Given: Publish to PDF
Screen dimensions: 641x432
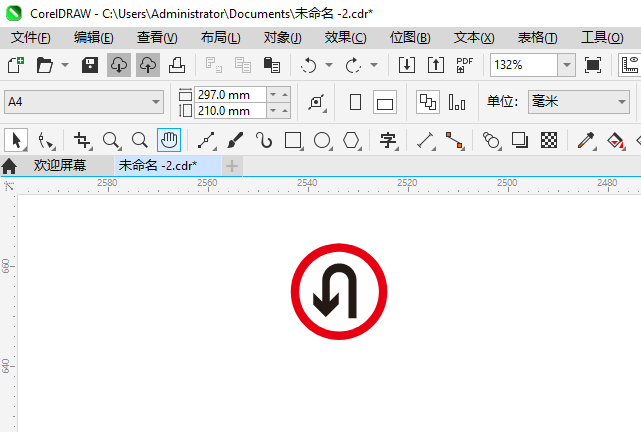Looking at the screenshot, I should coord(464,65).
